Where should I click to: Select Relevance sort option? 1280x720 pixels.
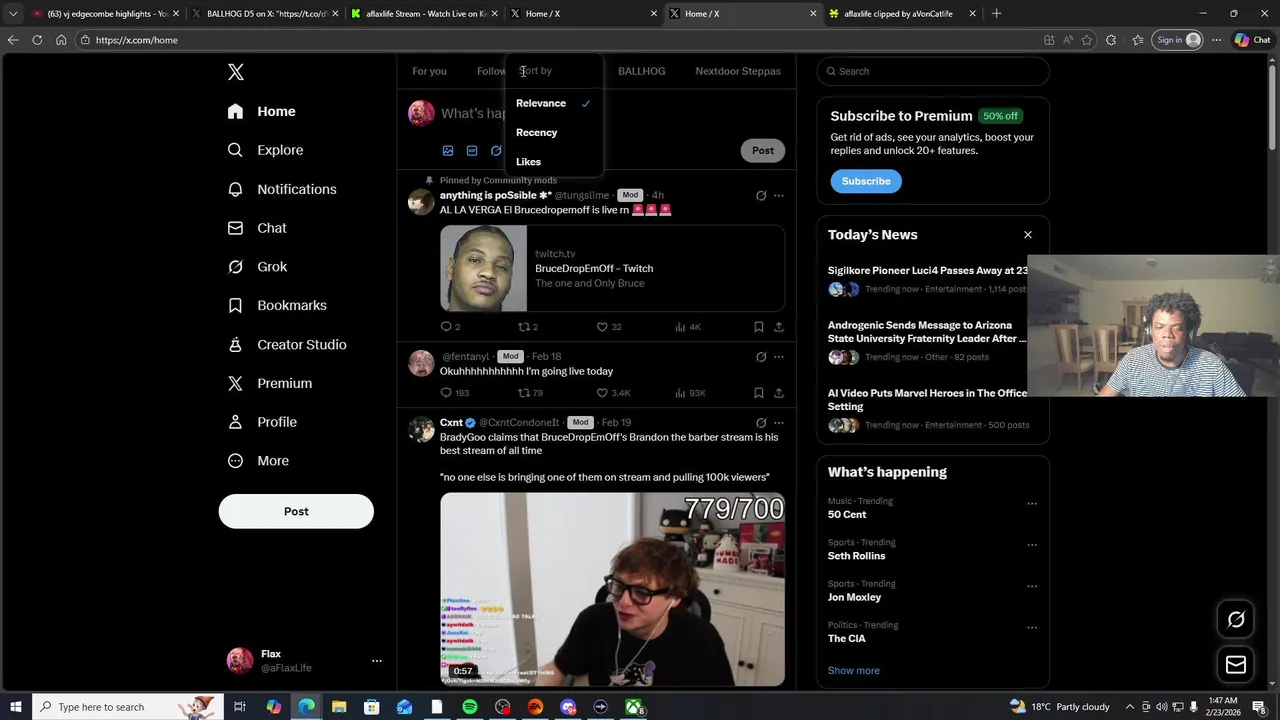pos(553,103)
